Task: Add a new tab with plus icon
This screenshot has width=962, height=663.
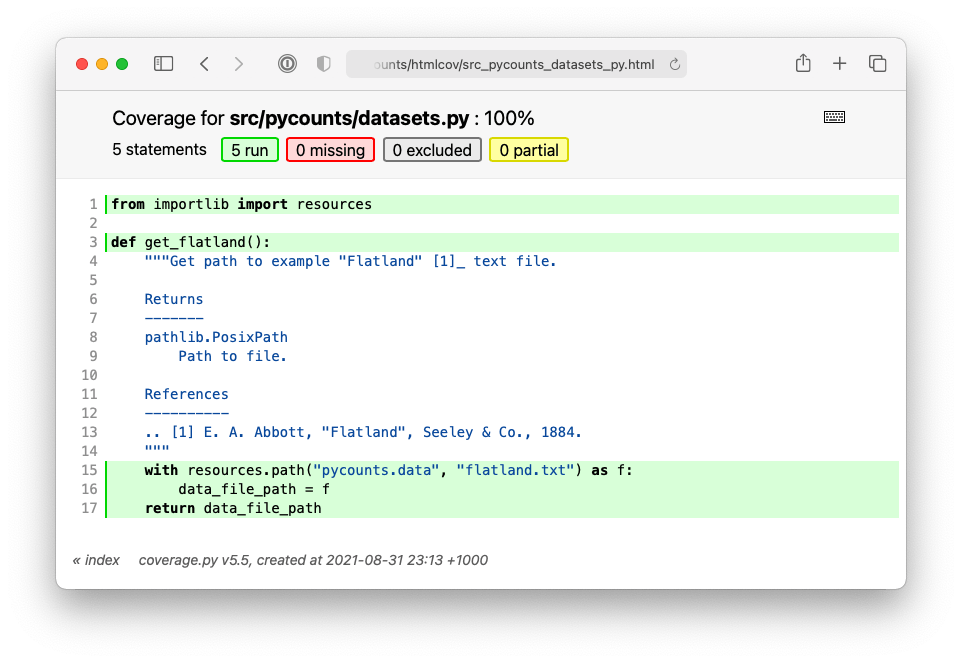Action: [839, 63]
